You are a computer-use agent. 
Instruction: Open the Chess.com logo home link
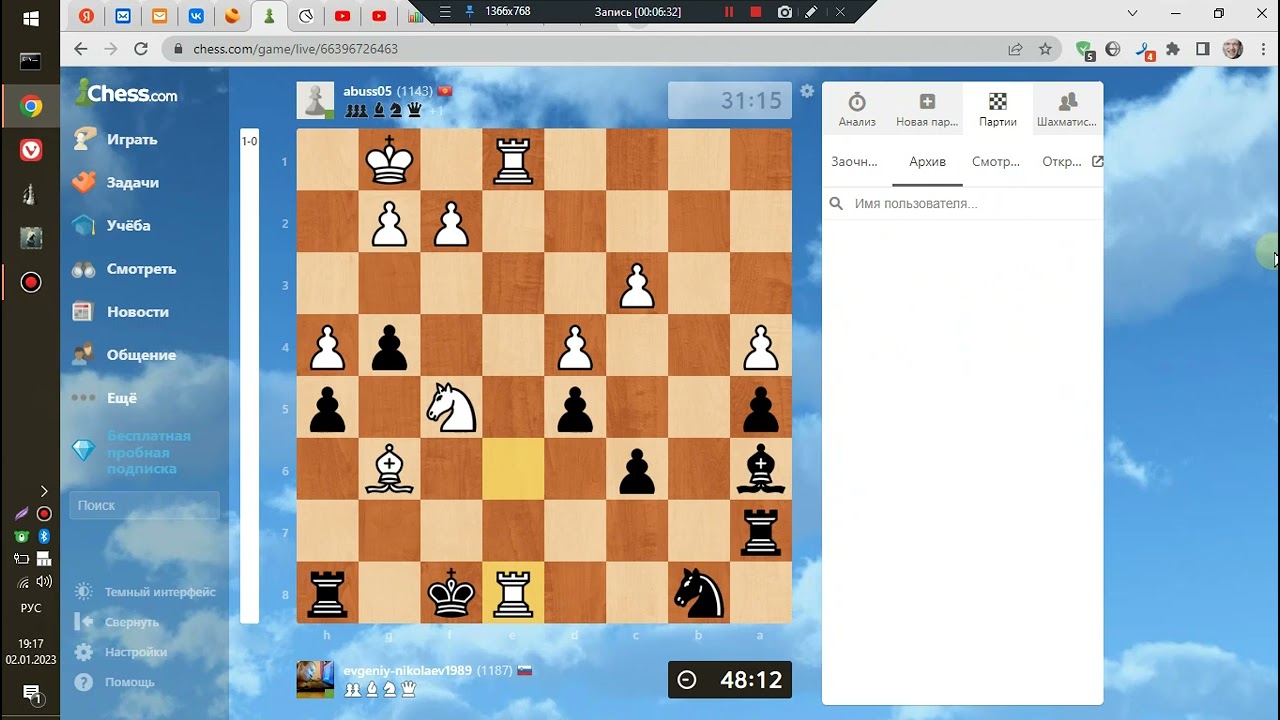pos(127,94)
